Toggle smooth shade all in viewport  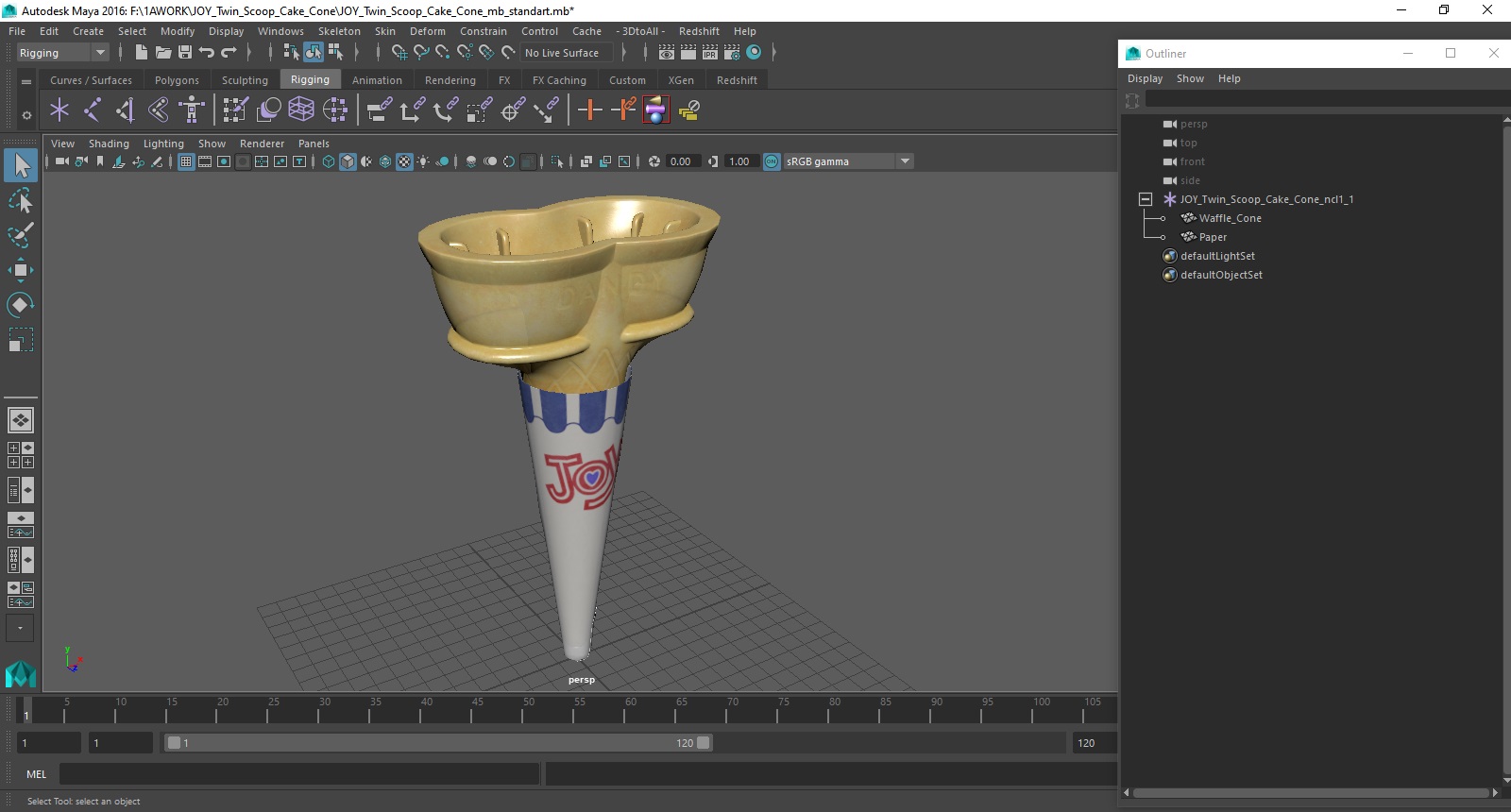point(348,161)
